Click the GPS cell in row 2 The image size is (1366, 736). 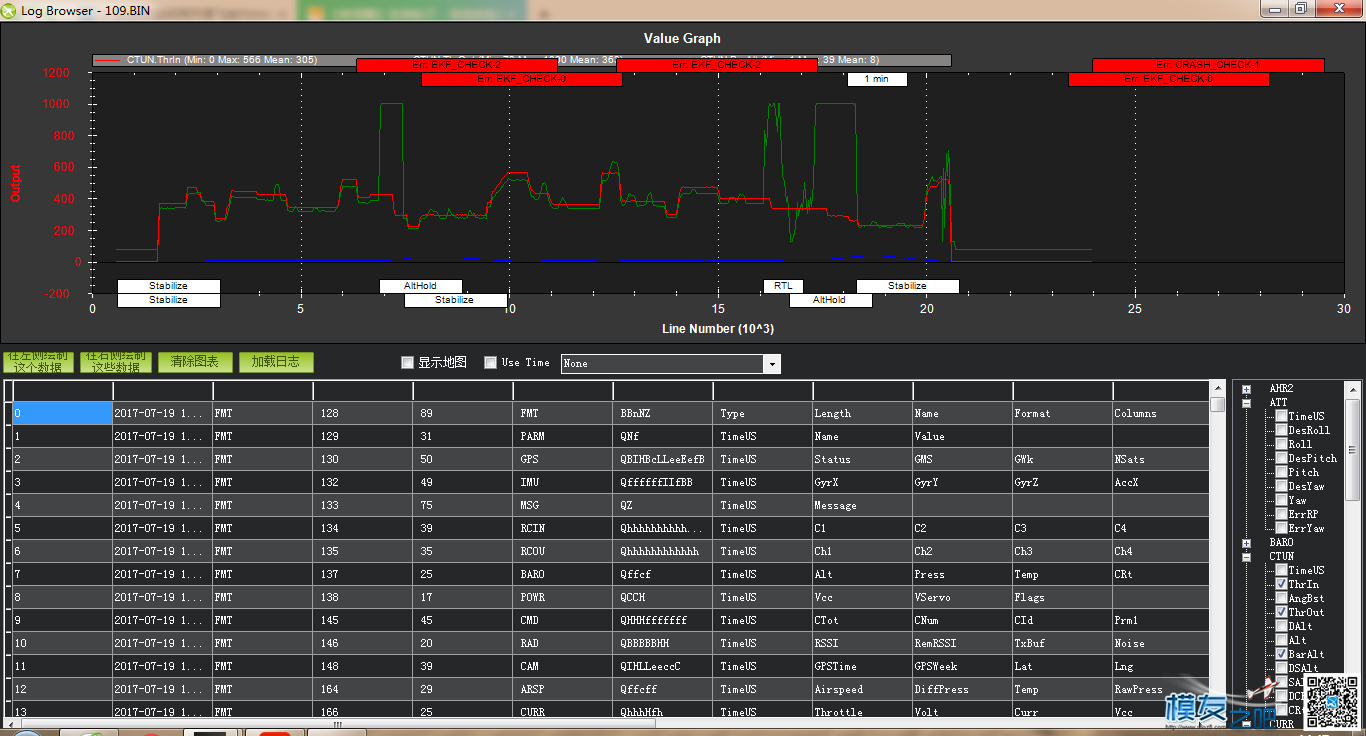(563, 459)
